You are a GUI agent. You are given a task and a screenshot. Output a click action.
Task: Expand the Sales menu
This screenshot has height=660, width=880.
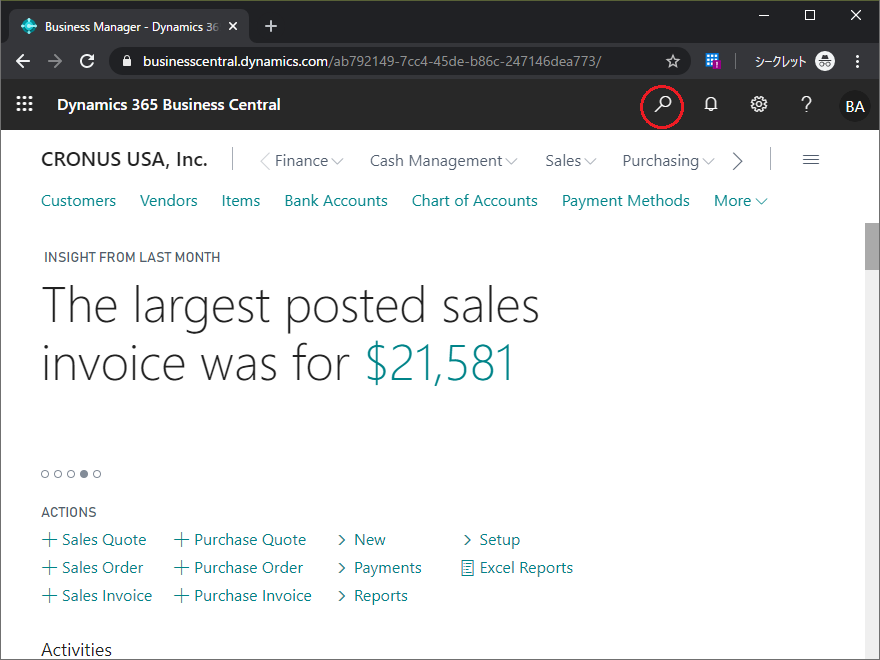point(570,161)
